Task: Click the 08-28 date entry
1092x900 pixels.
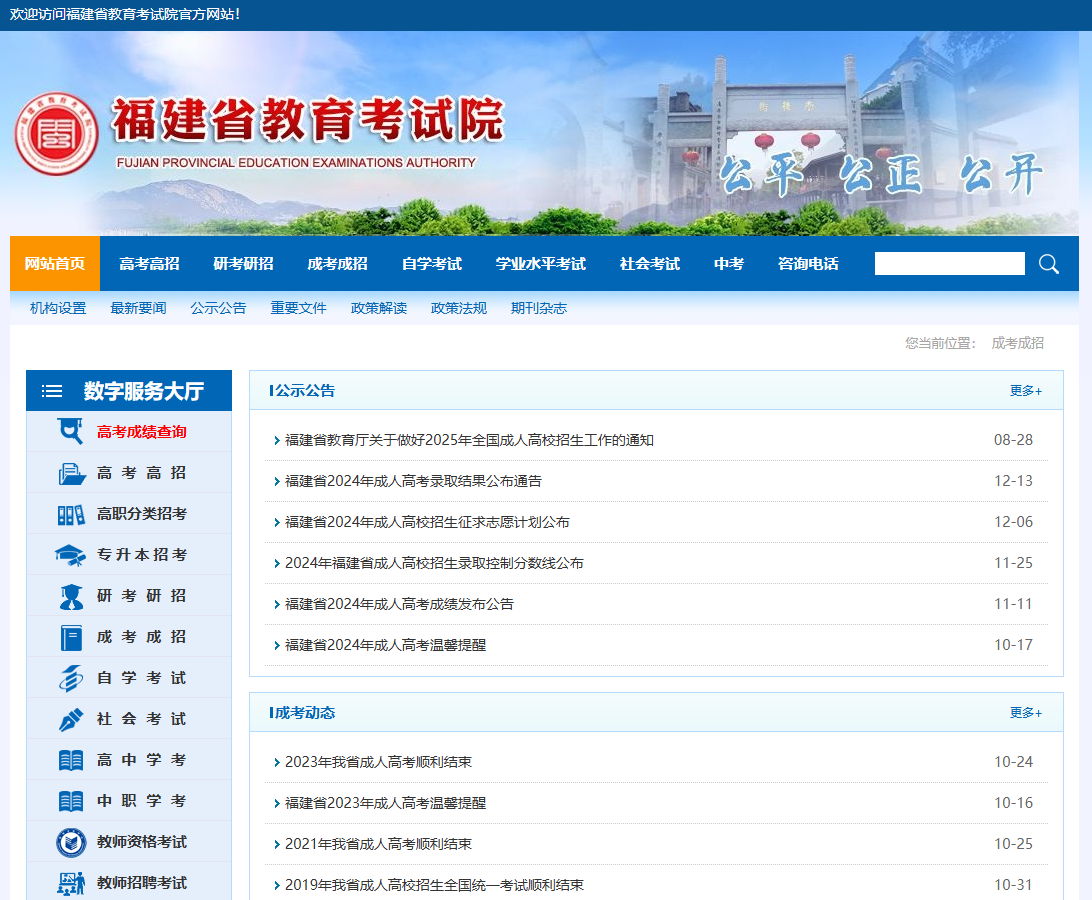Action: click(1013, 440)
